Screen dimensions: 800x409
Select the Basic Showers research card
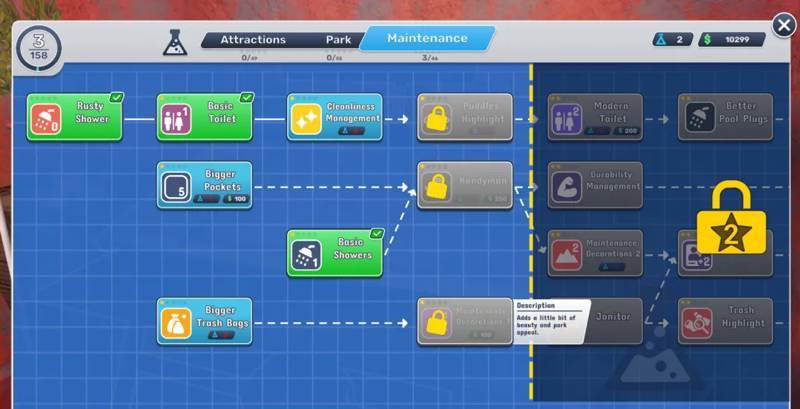[x=335, y=253]
